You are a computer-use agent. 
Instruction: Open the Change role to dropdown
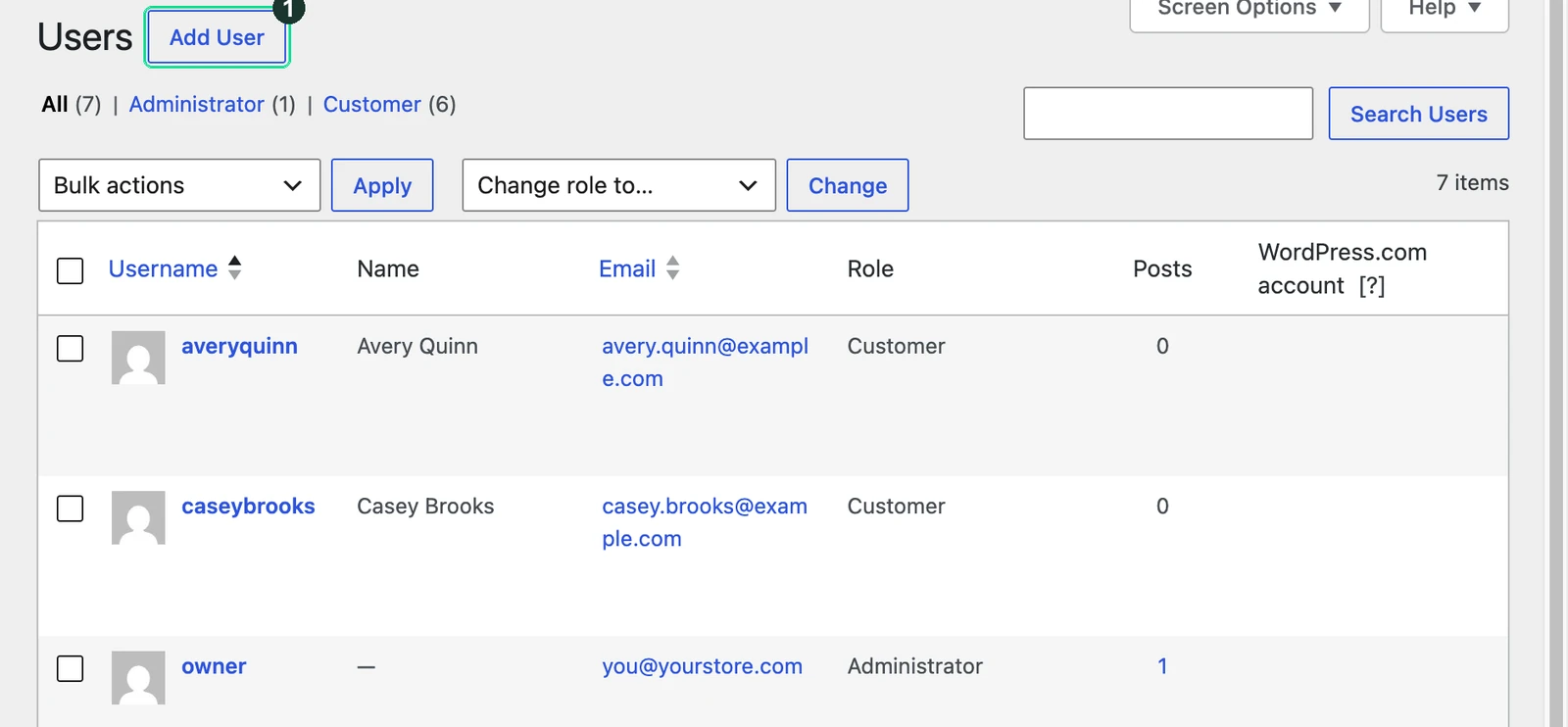tap(618, 185)
